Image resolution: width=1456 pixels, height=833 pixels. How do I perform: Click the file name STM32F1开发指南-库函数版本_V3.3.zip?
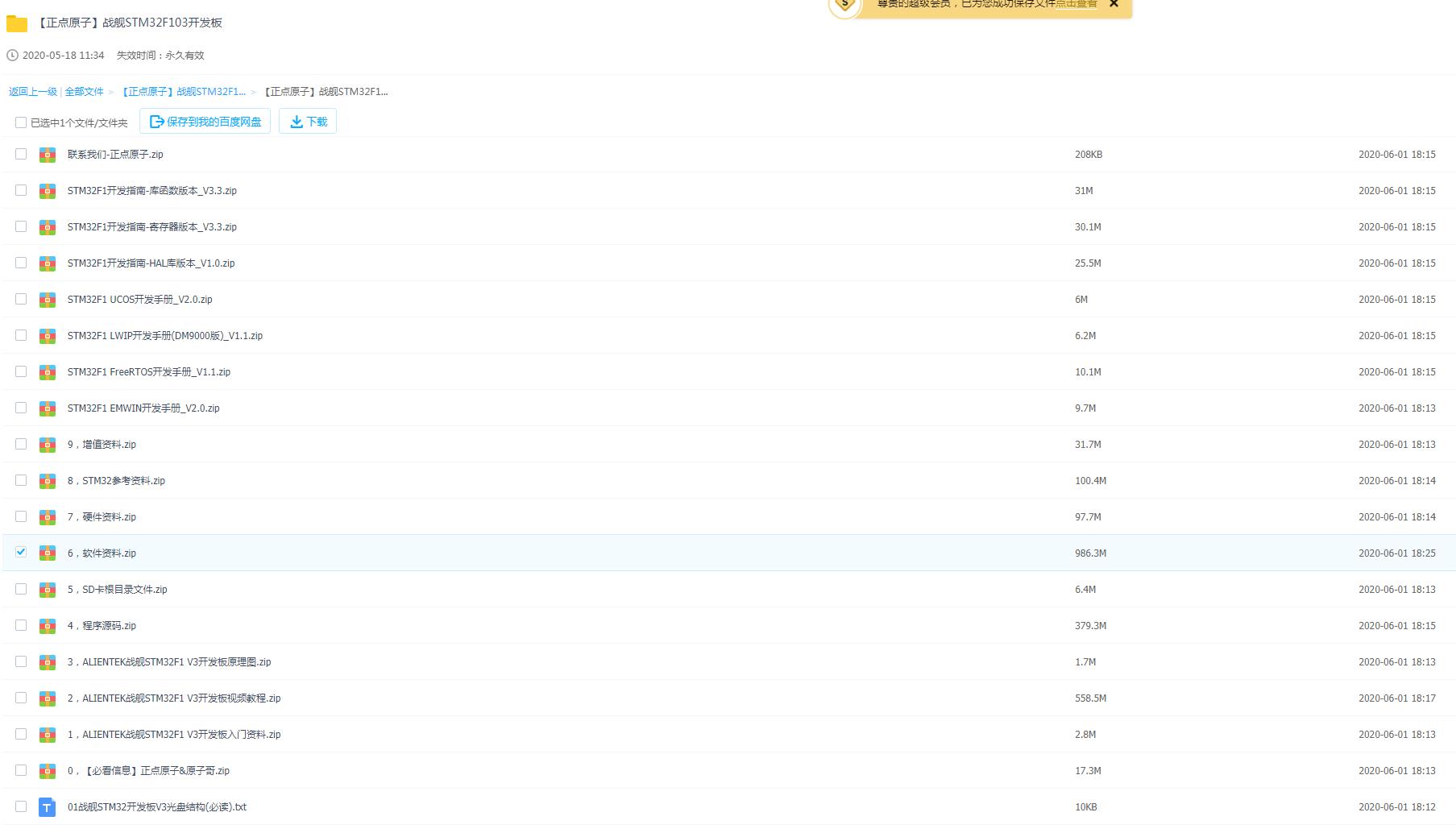pos(152,191)
